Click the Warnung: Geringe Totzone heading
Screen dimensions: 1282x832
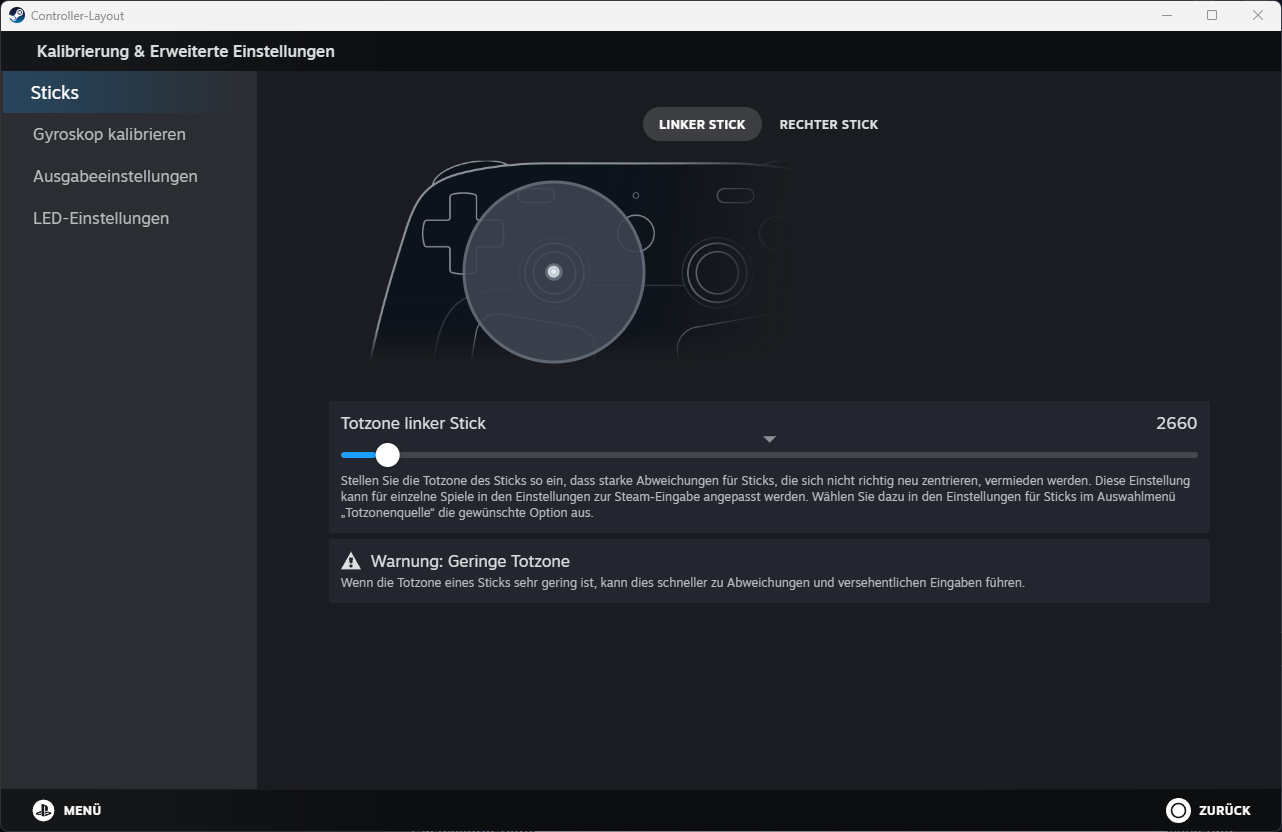pyautogui.click(x=470, y=561)
